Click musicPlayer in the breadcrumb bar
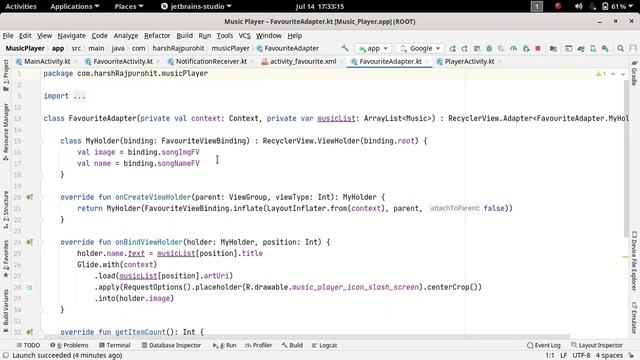640x360 pixels. coord(230,48)
